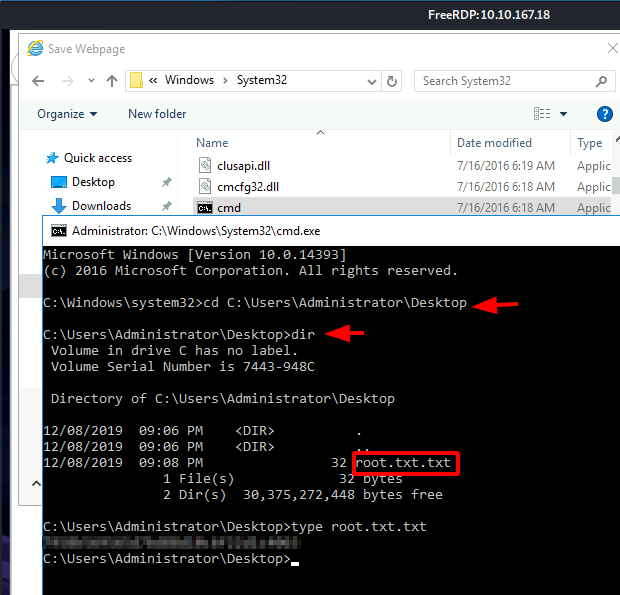The height and width of the screenshot is (595, 620).
Task: Click the New folder button
Action: [157, 114]
